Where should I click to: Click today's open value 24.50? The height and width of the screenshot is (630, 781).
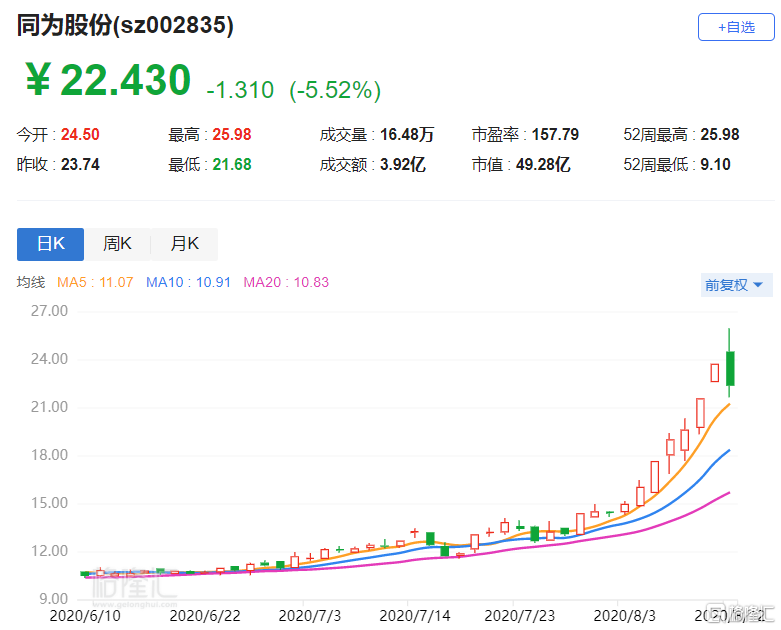point(80,134)
